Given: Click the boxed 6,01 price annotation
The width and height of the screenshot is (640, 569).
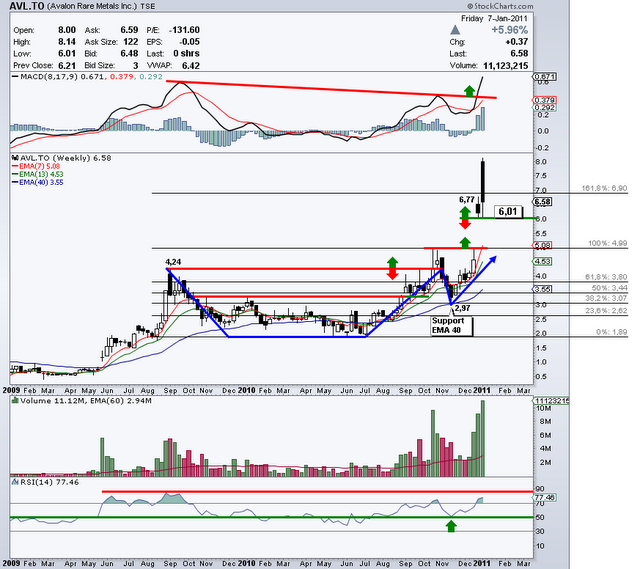Looking at the screenshot, I should 508,212.
